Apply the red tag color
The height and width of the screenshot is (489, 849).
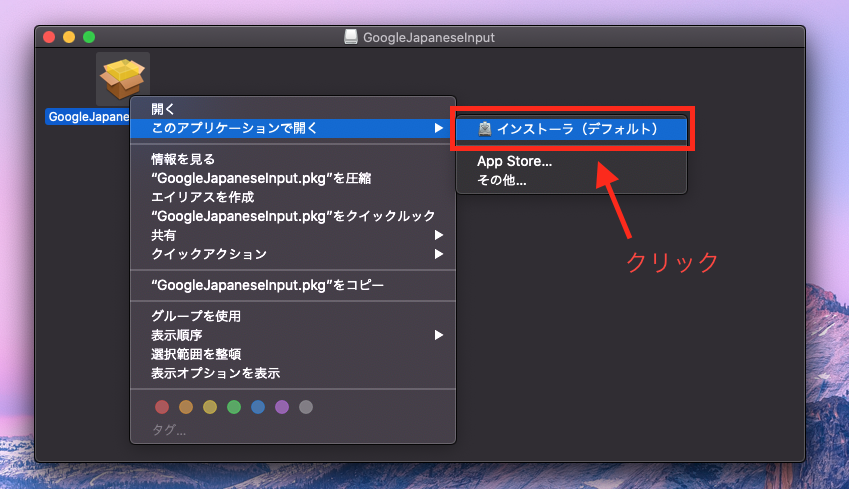point(162,407)
